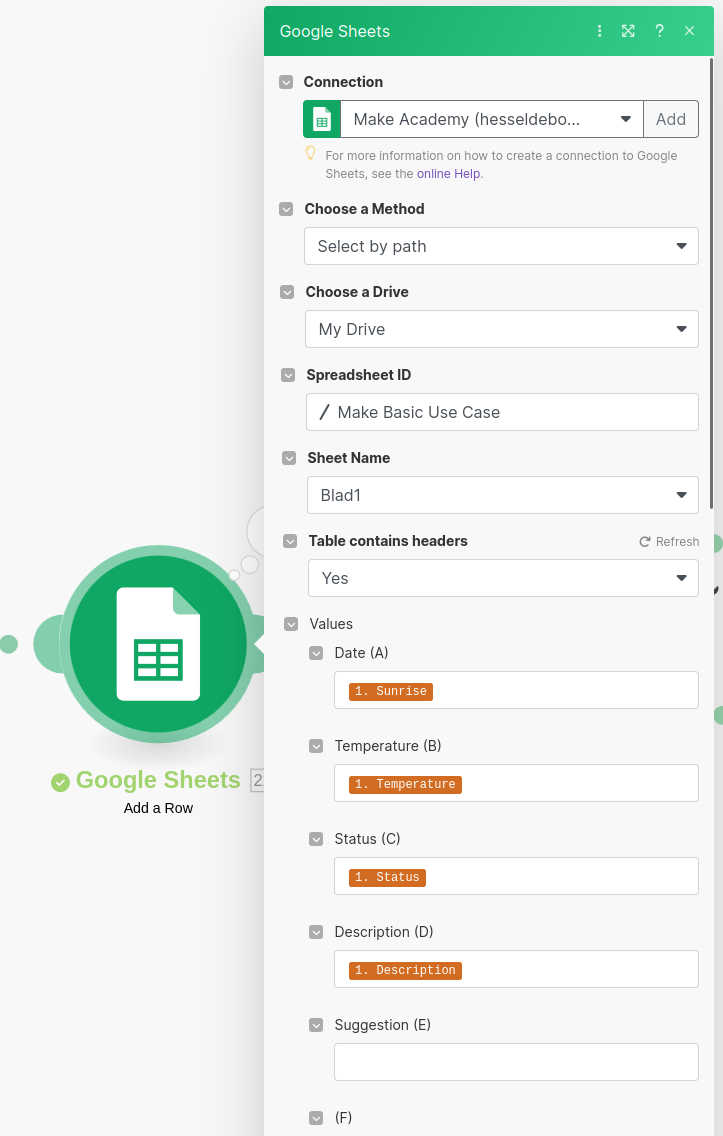Open the Table contains headers Yes dropdown
The image size is (723, 1136).
coord(503,578)
